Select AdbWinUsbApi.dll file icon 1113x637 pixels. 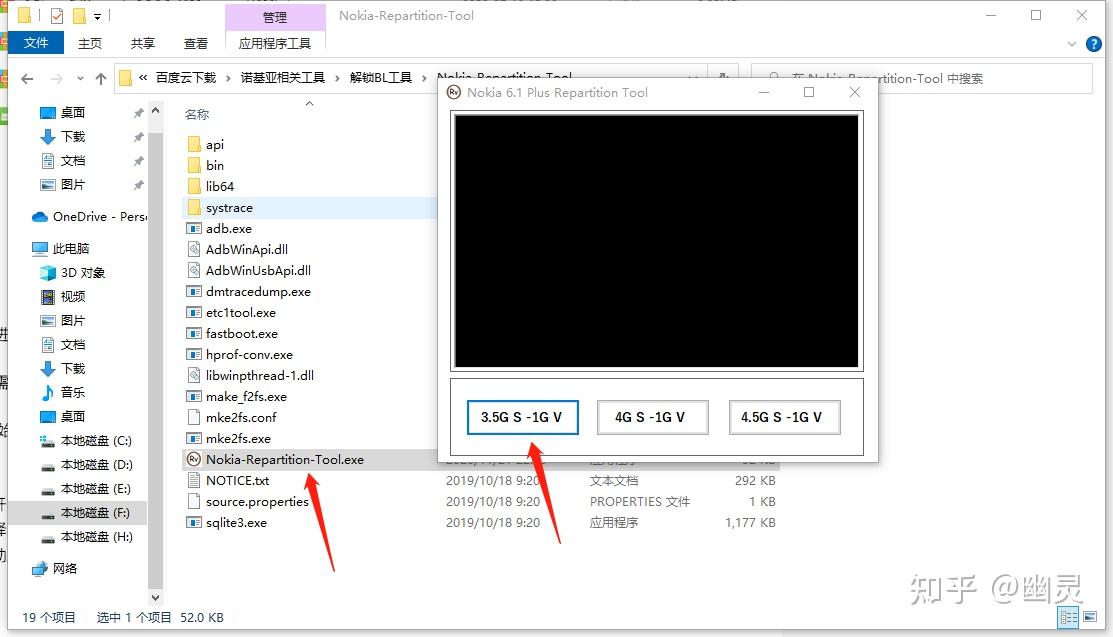(x=194, y=271)
